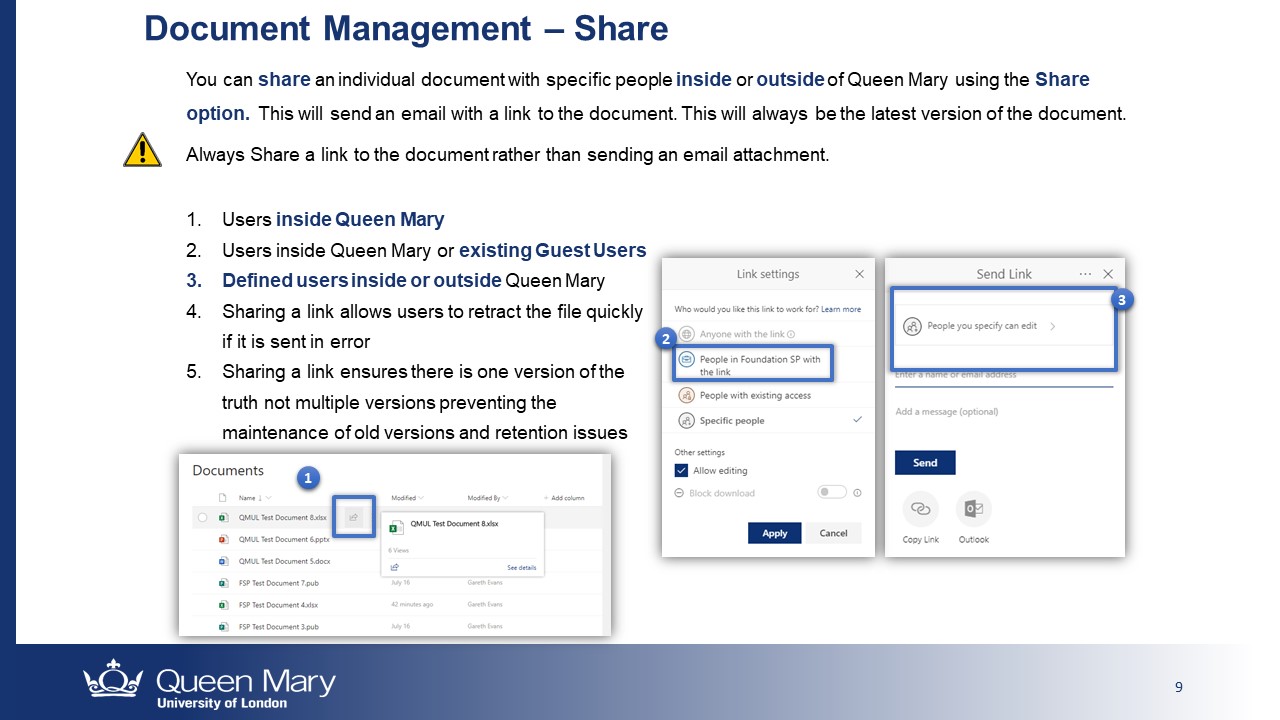Click the file type column header icon

(224, 497)
